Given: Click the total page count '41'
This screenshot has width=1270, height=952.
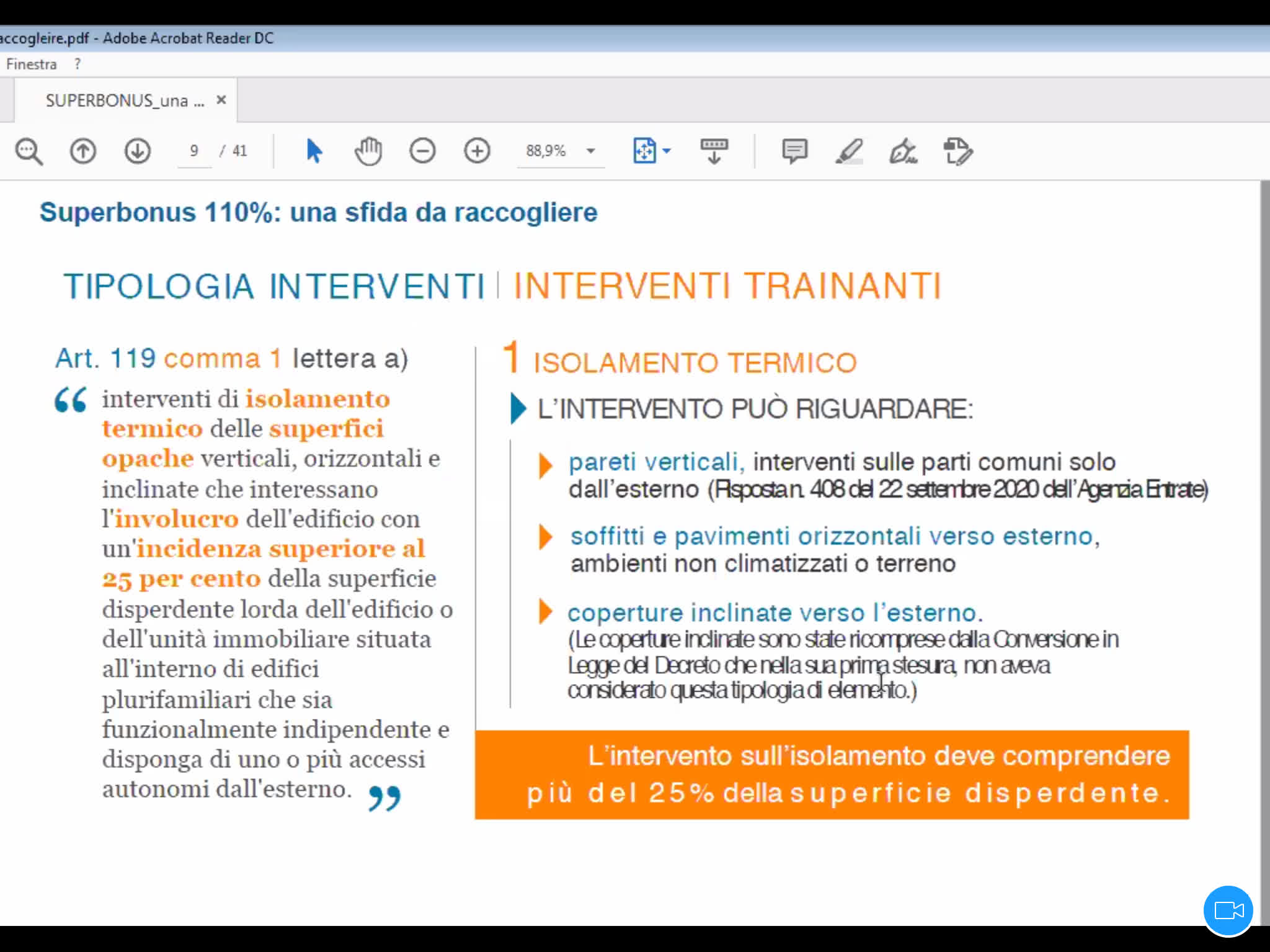Looking at the screenshot, I should pyautogui.click(x=240, y=151).
